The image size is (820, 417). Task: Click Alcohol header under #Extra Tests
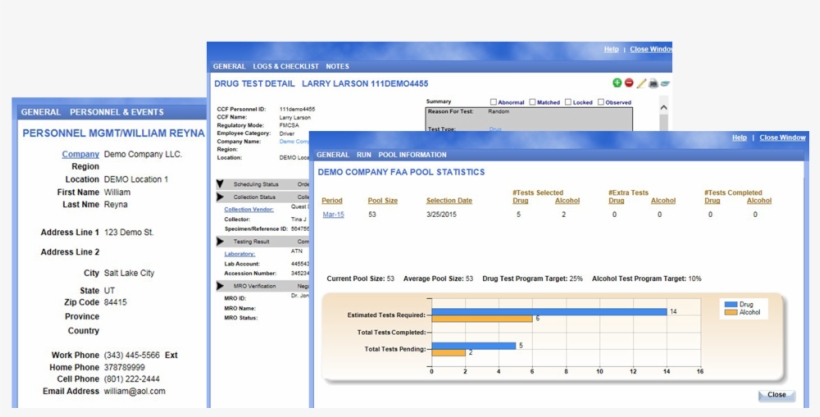point(664,200)
